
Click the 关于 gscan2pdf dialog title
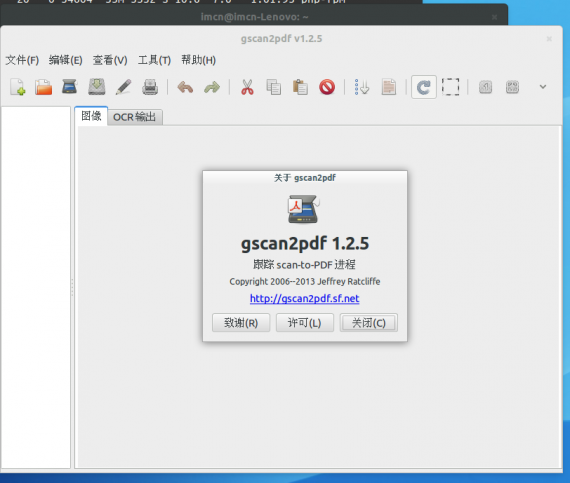(305, 178)
